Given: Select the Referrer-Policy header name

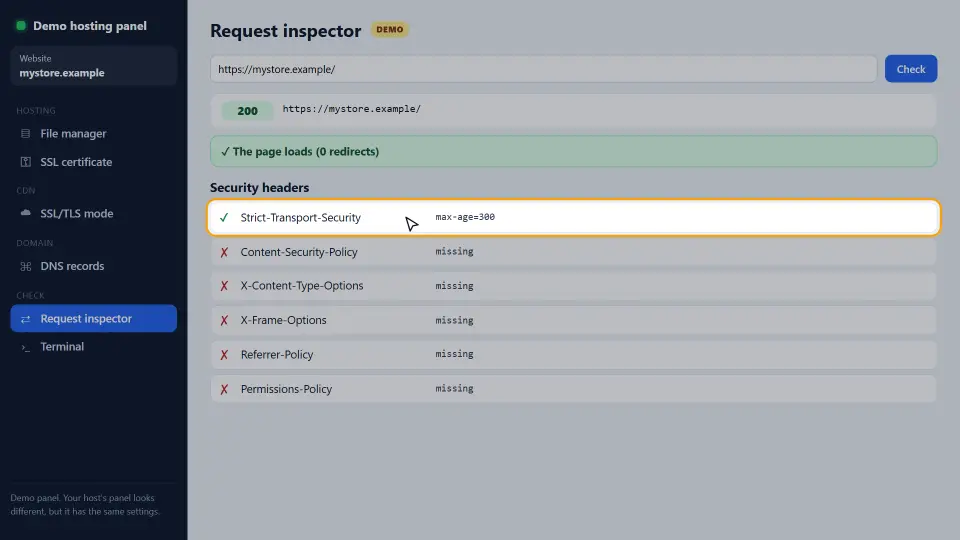Looking at the screenshot, I should (277, 354).
